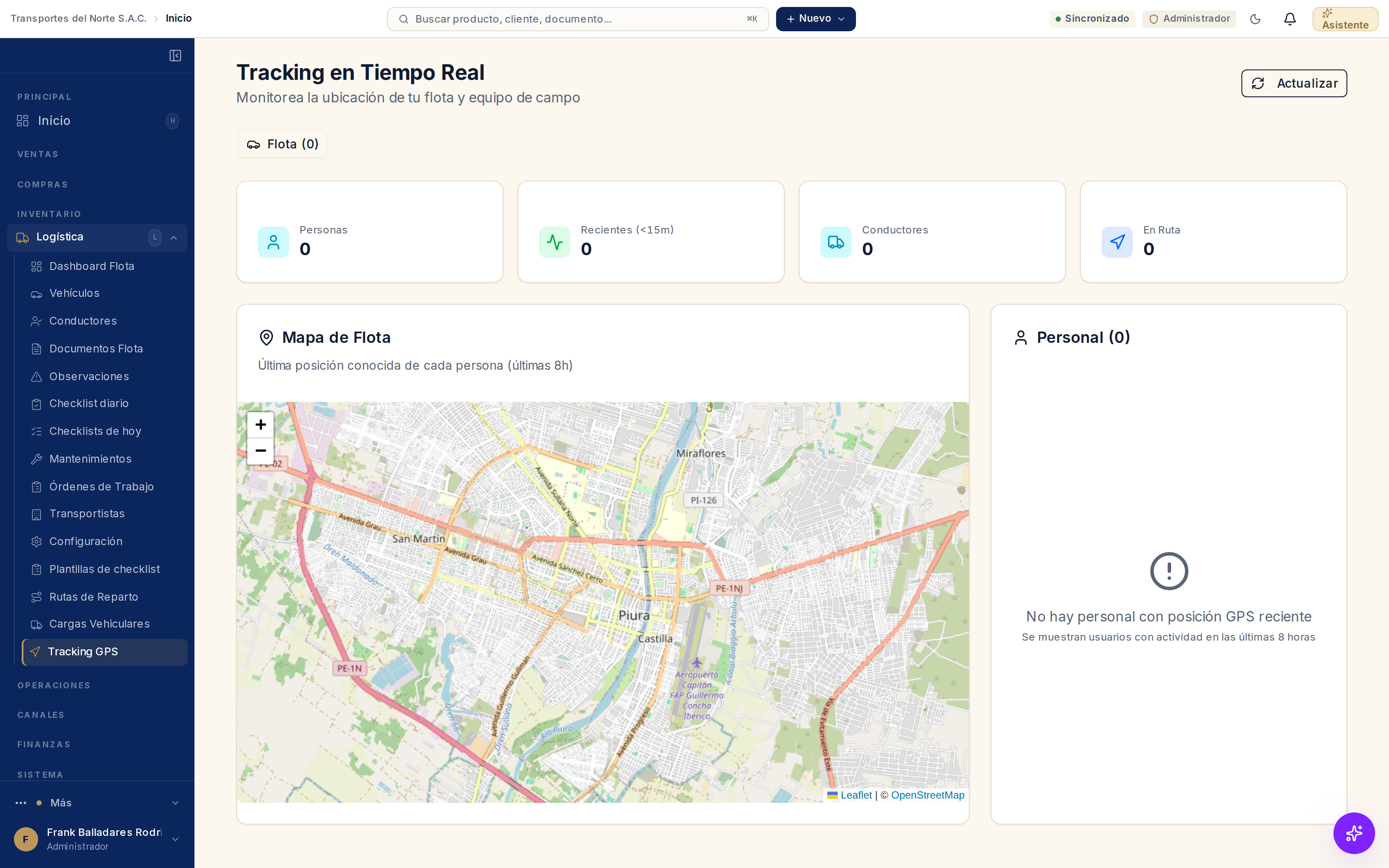Click the Vehículos car icon
The width and height of the screenshot is (1389, 868).
coord(36,294)
